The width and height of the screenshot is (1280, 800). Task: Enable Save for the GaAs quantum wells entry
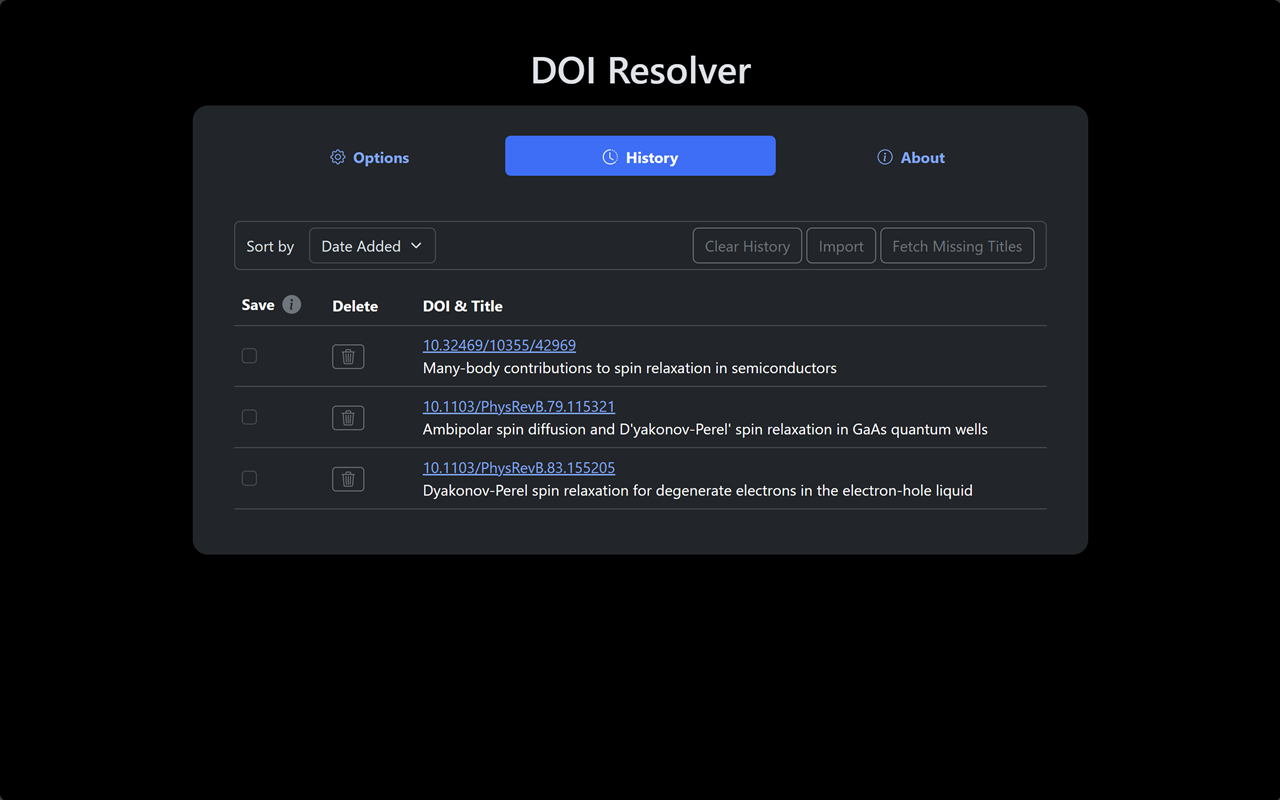pyautogui.click(x=249, y=417)
